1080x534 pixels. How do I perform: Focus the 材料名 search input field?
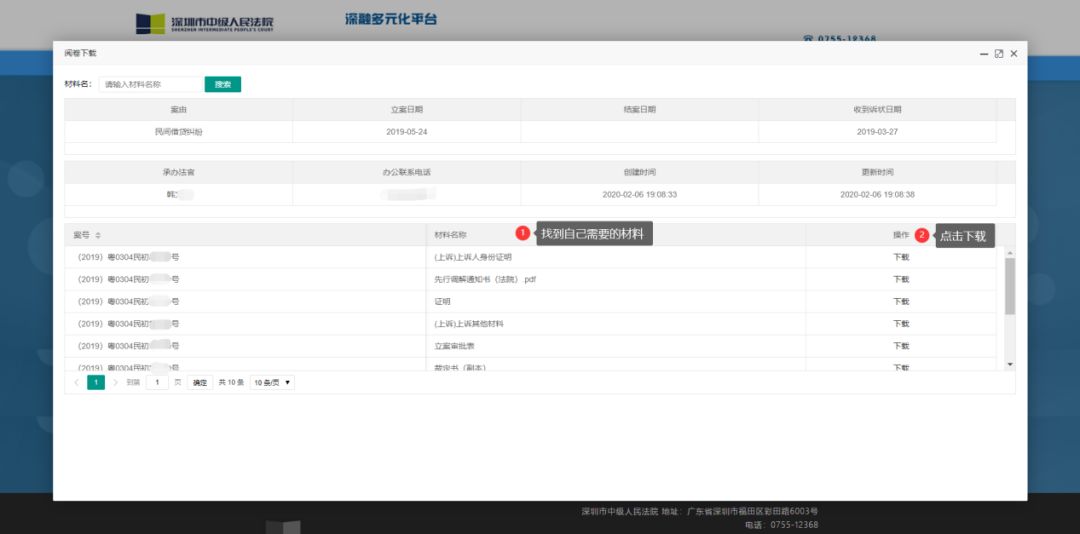pyautogui.click(x=150, y=85)
